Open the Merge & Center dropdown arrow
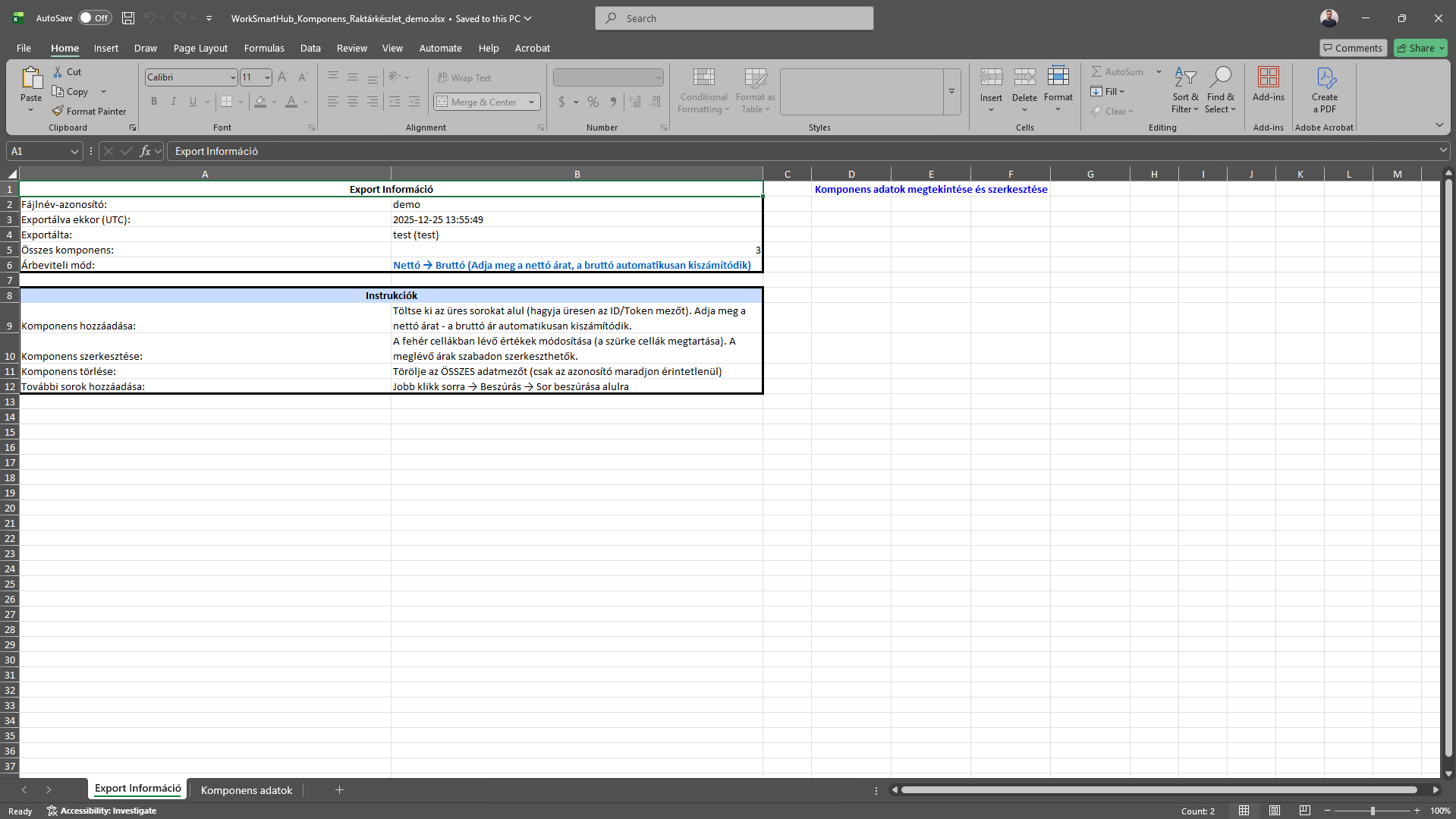Screen dimensions: 1456x819 532,102
